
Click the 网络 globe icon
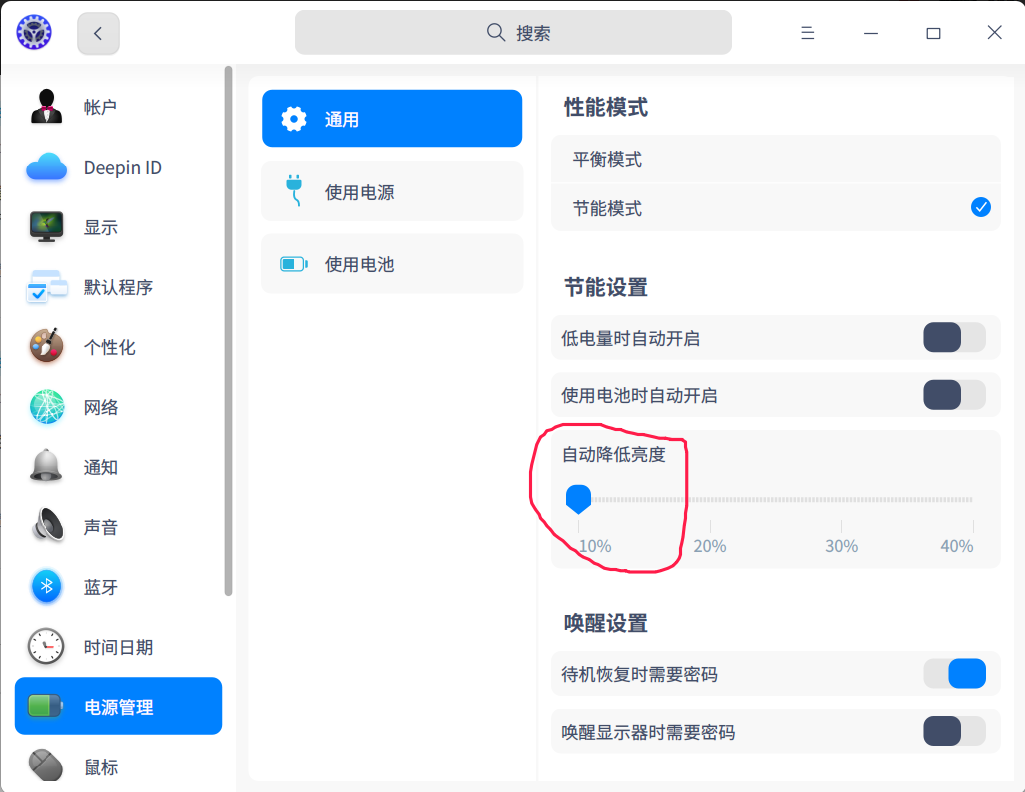coord(46,406)
